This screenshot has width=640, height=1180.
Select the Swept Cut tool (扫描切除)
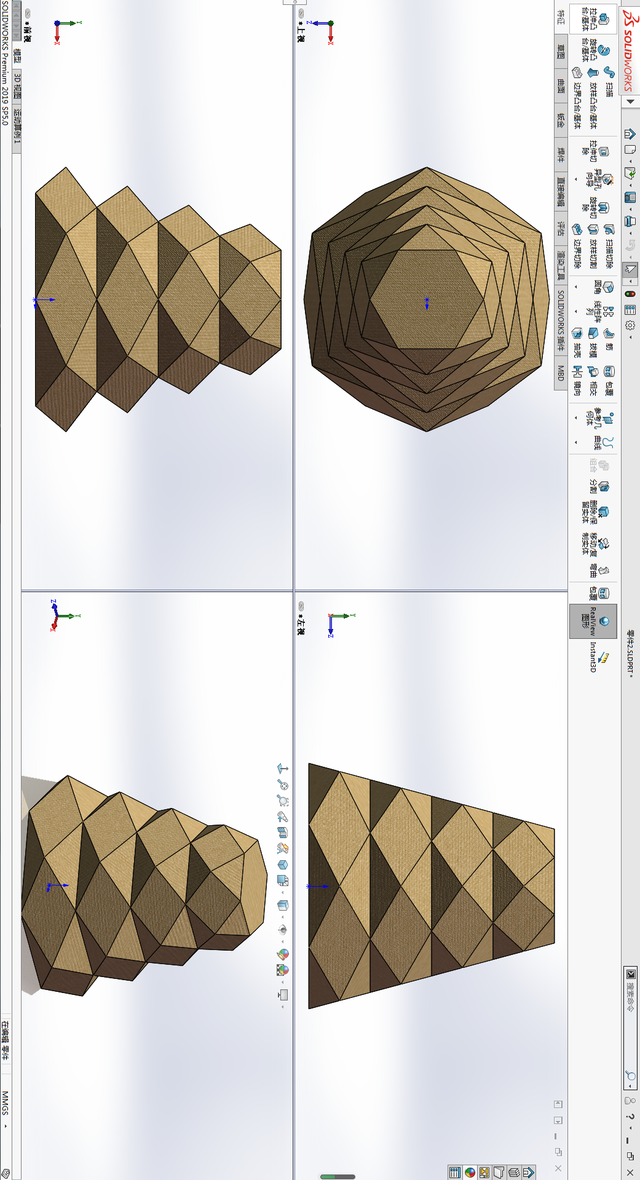click(609, 246)
